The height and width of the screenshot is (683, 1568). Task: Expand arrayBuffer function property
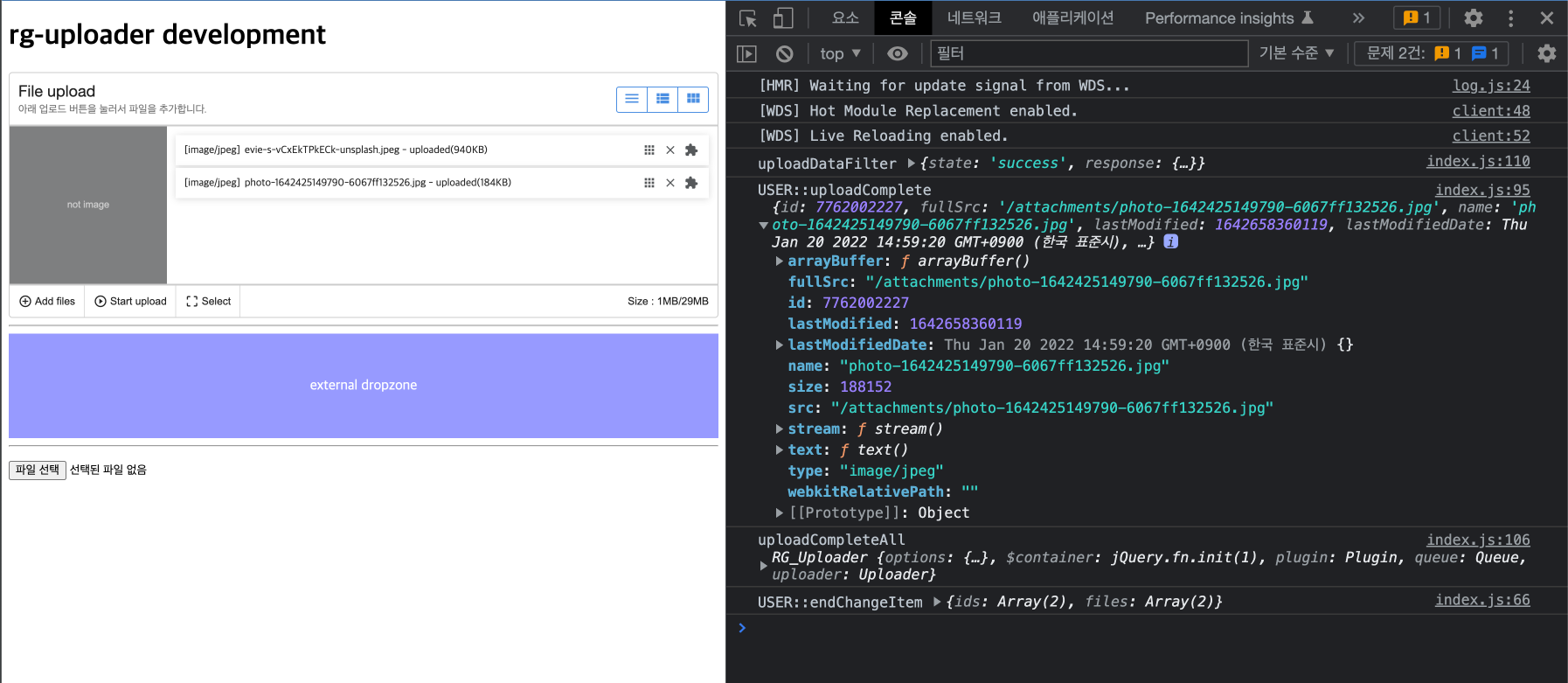click(779, 261)
